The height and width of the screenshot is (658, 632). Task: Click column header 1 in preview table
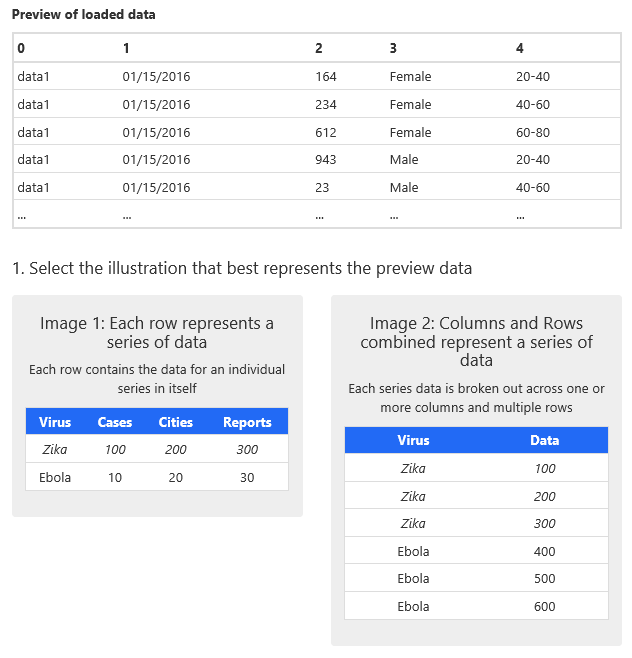point(126,48)
